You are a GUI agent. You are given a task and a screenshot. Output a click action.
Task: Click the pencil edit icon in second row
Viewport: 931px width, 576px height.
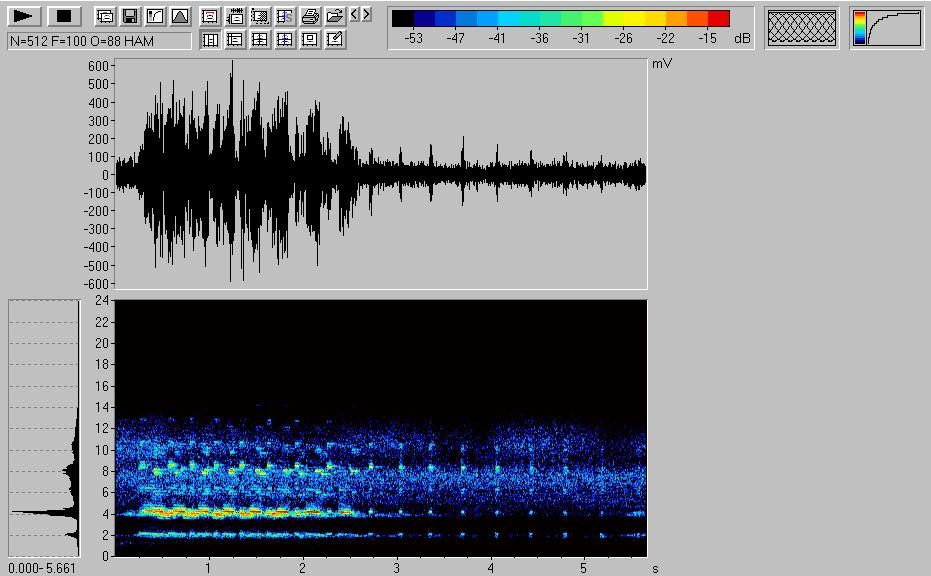pyautogui.click(x=335, y=40)
